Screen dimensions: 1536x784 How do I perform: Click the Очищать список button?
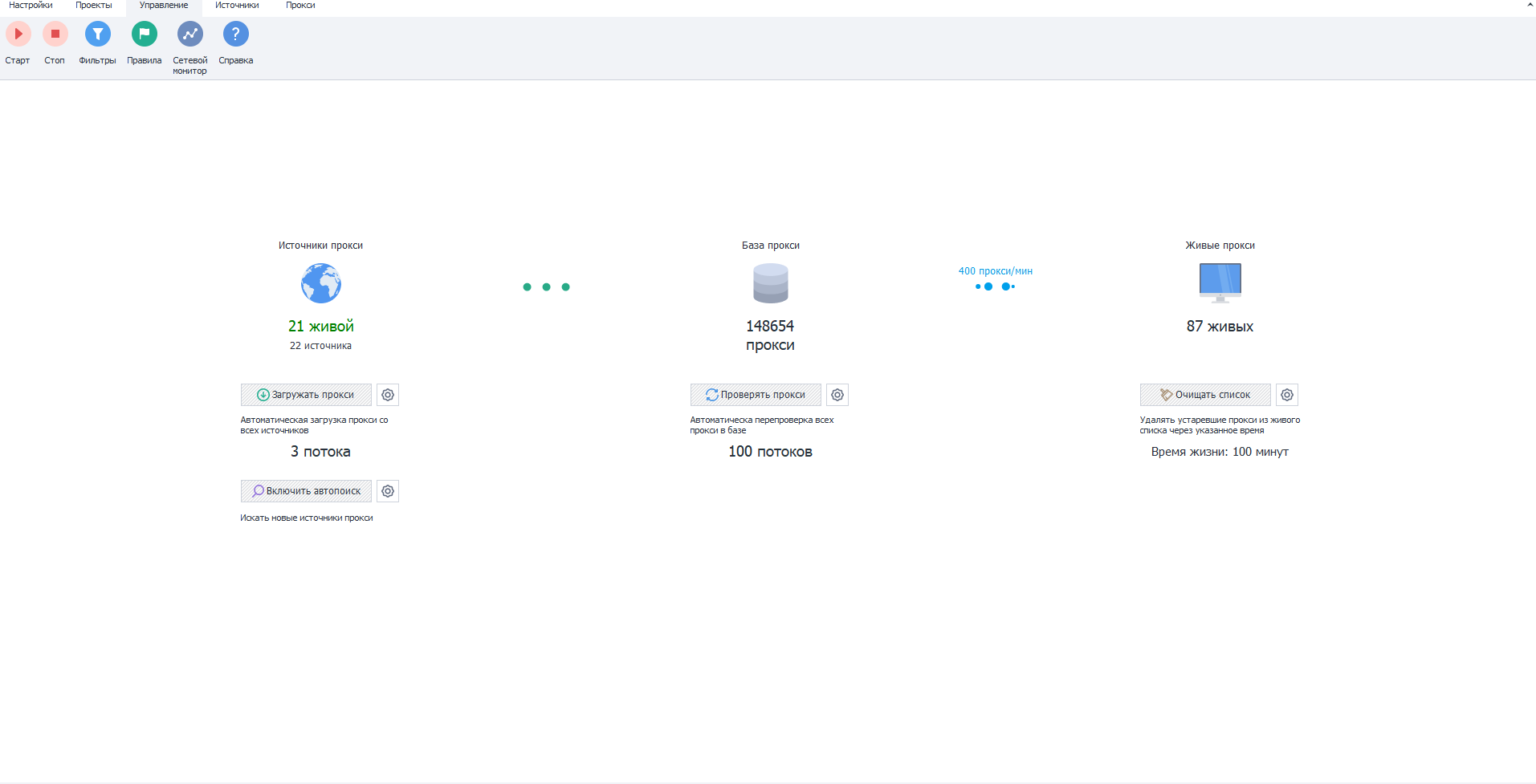tap(1205, 395)
